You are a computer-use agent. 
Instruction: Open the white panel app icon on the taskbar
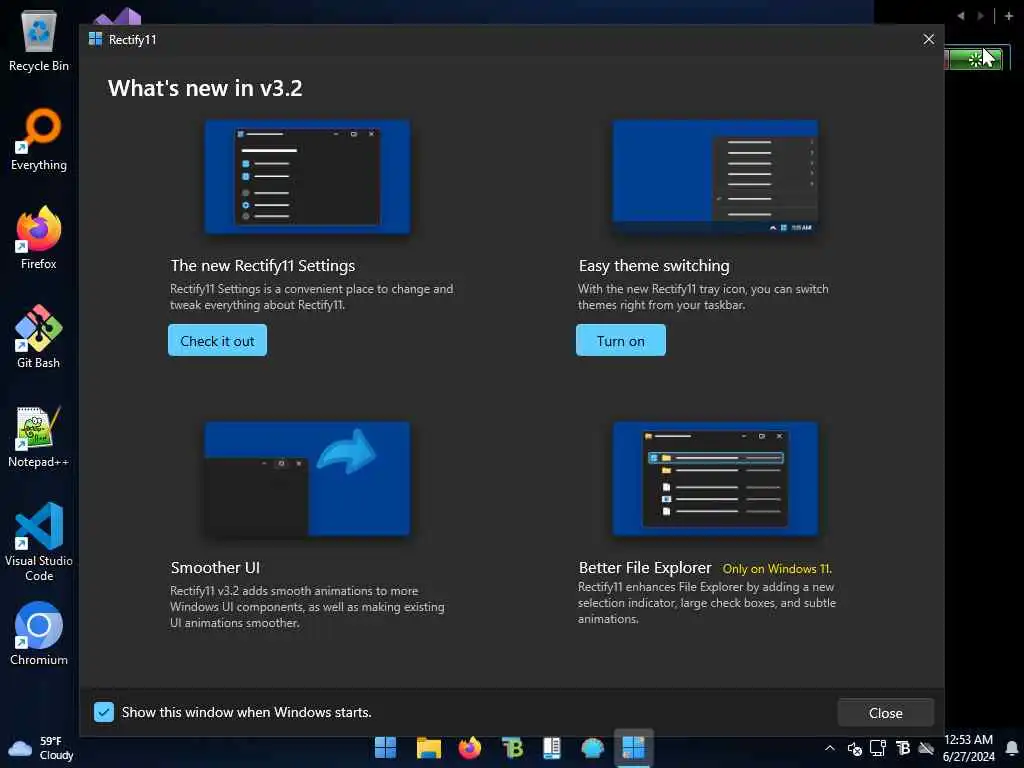tap(552, 748)
